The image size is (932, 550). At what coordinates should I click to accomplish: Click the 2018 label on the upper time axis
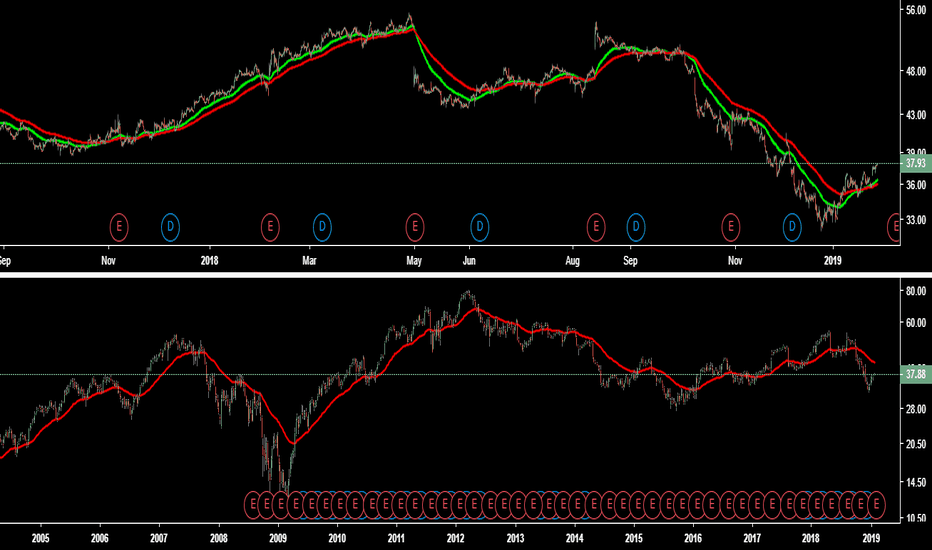click(209, 260)
